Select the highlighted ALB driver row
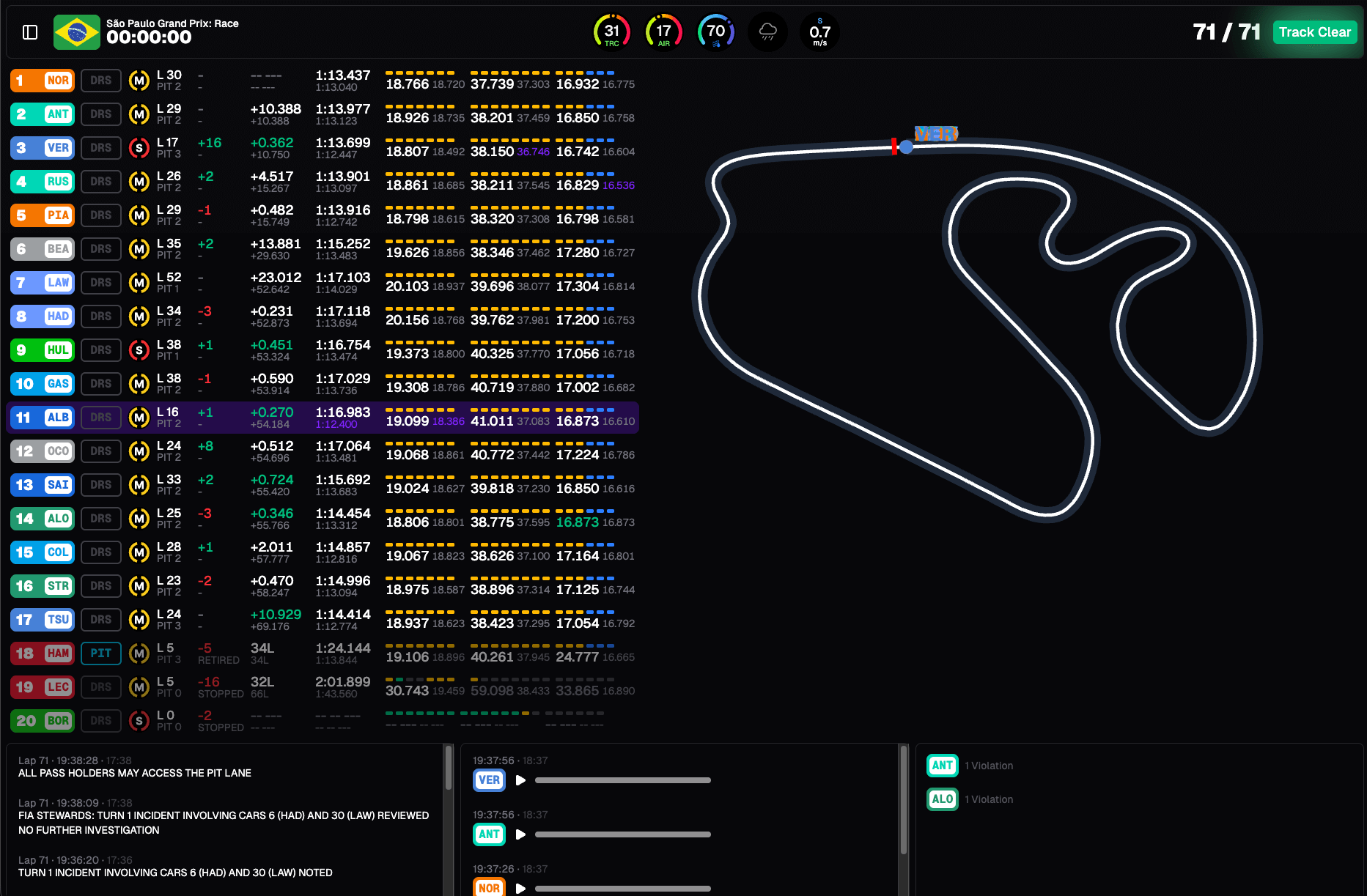 pos(323,418)
